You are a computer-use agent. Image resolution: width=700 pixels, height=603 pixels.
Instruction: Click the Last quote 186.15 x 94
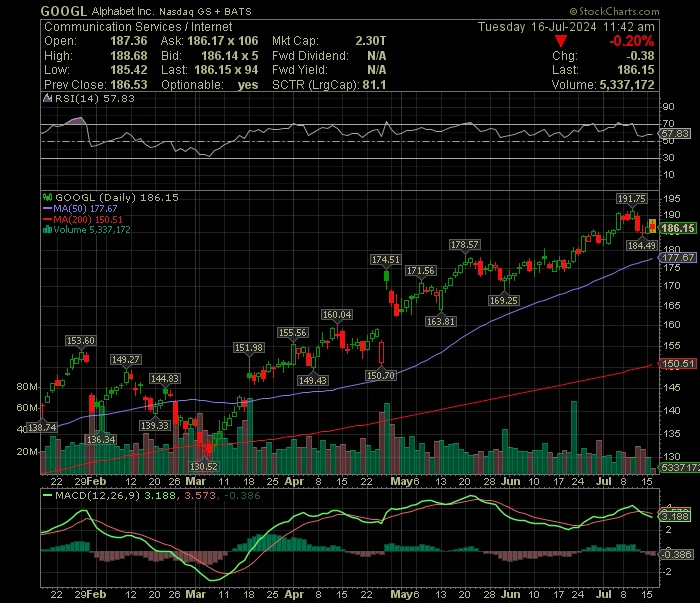(x=226, y=70)
